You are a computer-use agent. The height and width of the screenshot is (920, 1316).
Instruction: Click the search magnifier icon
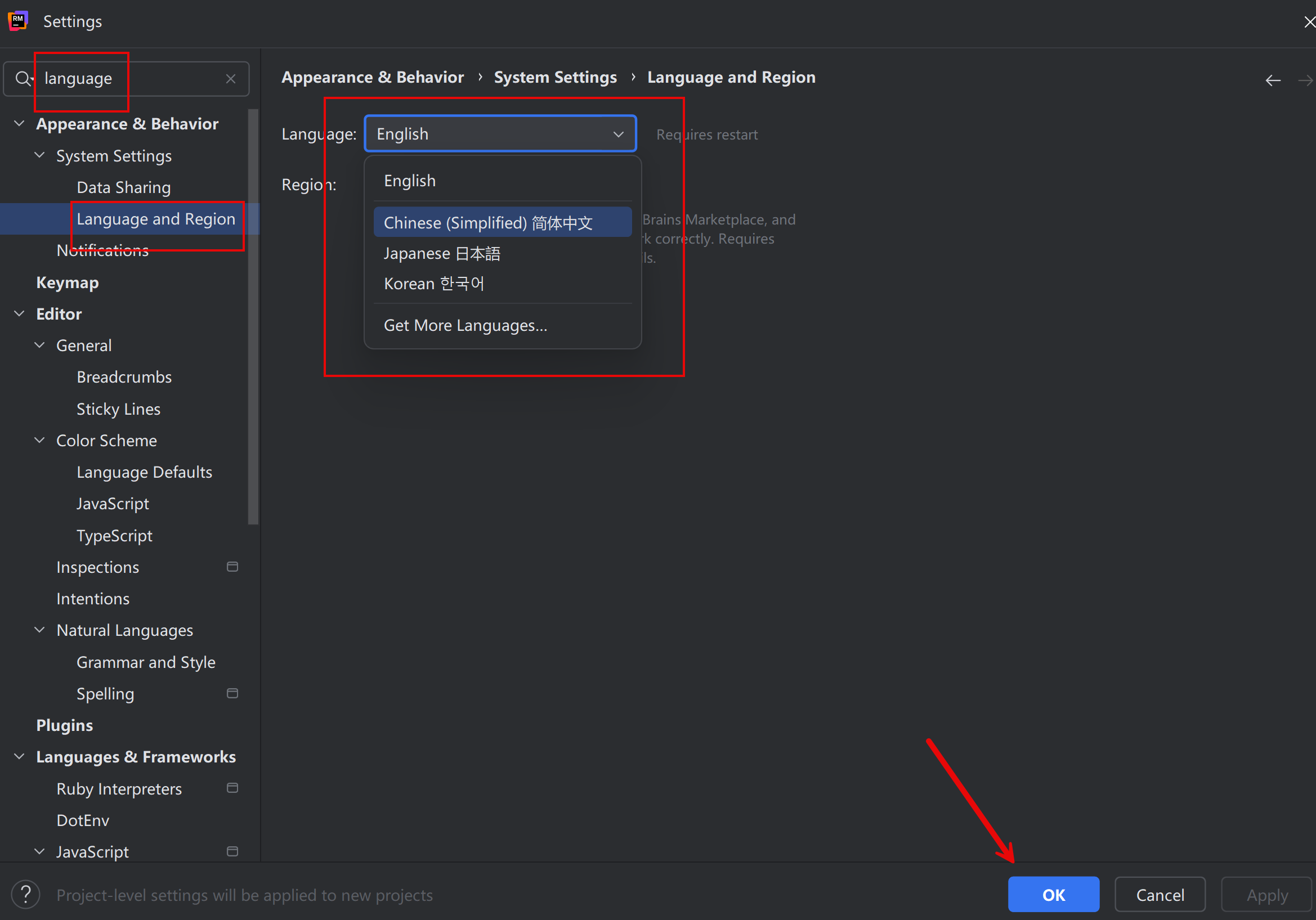coord(23,78)
